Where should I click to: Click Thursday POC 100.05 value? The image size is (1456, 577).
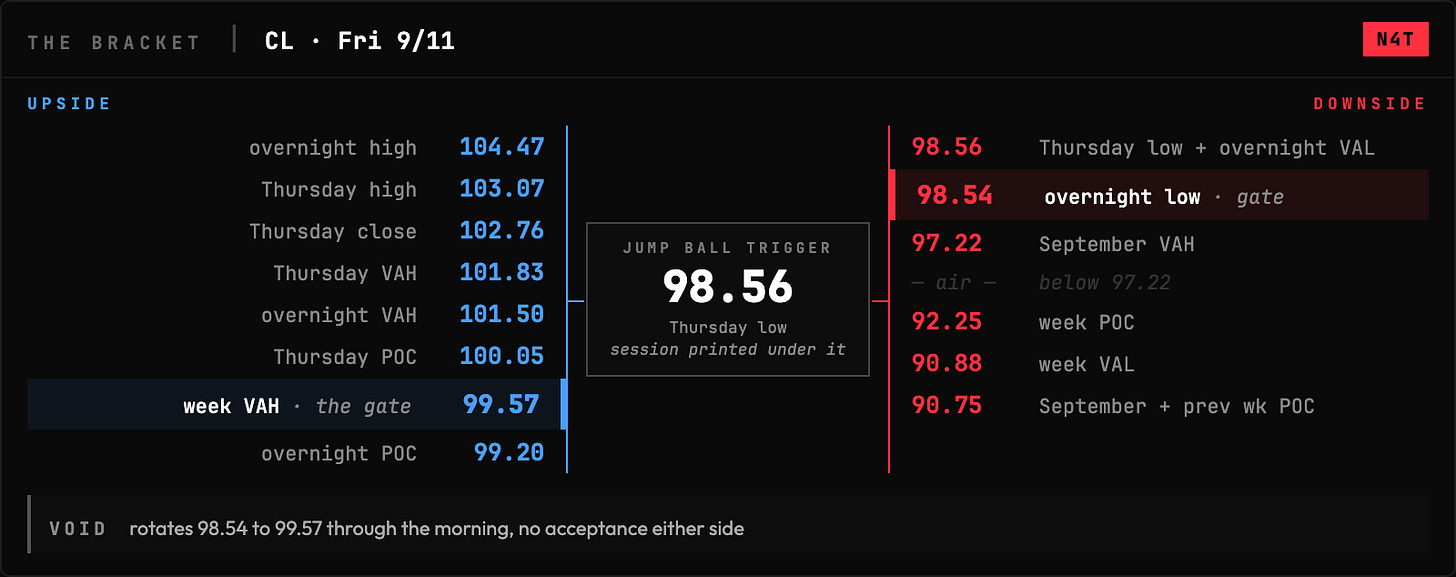[x=502, y=357]
